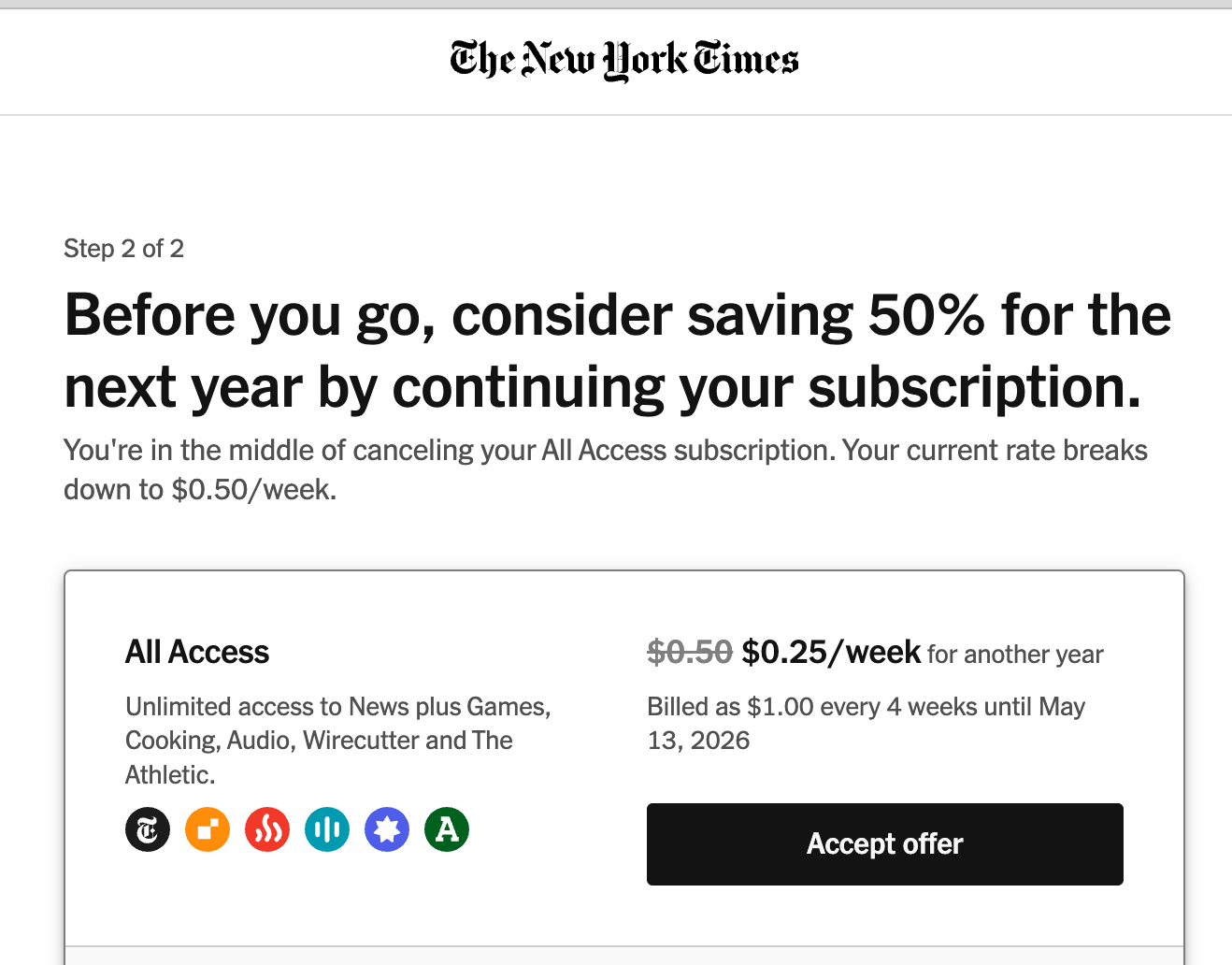Viewport: 1232px width, 965px height.
Task: Click the 'Before you go' headline
Action: point(617,351)
